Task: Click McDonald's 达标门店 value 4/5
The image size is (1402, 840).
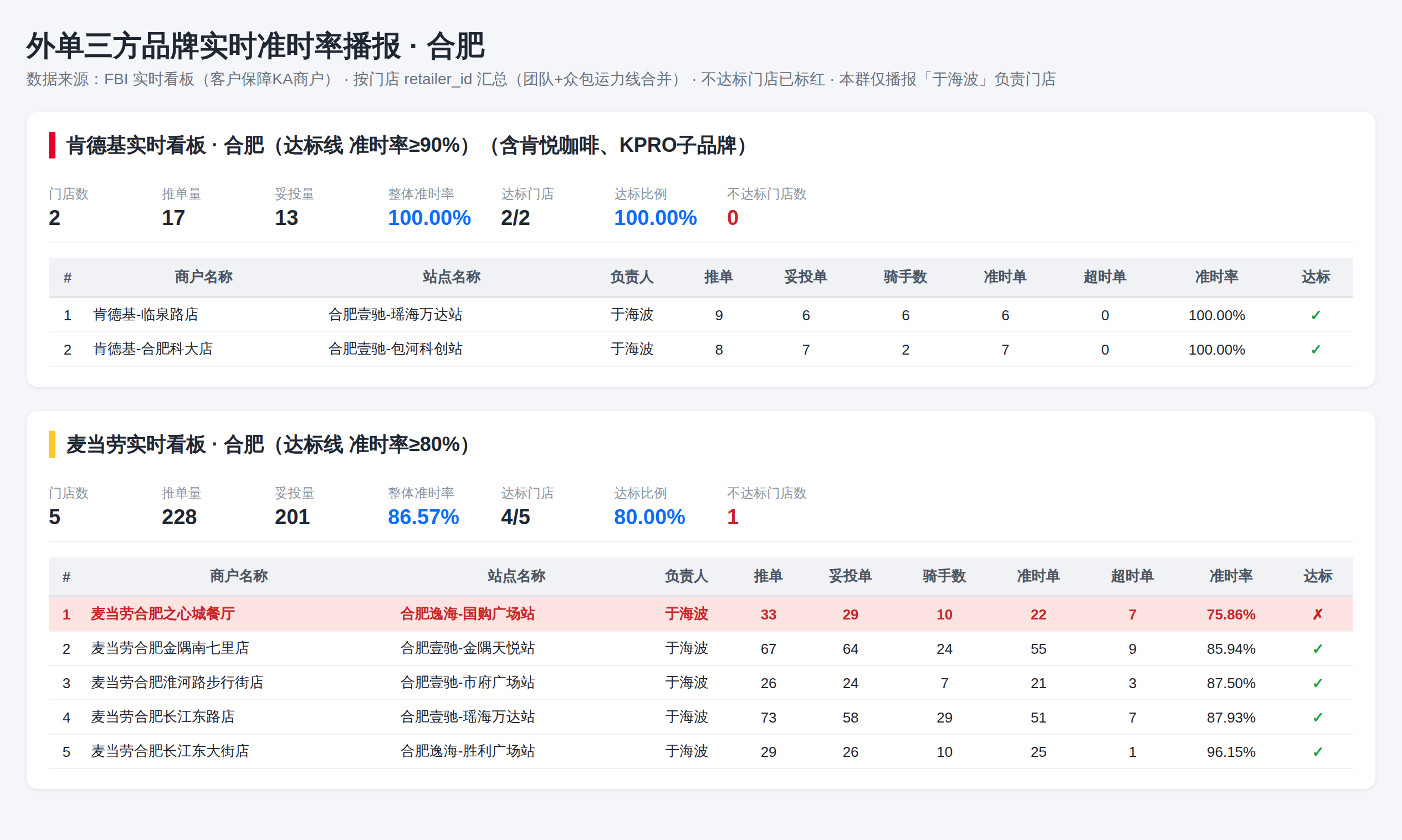Action: (x=515, y=517)
